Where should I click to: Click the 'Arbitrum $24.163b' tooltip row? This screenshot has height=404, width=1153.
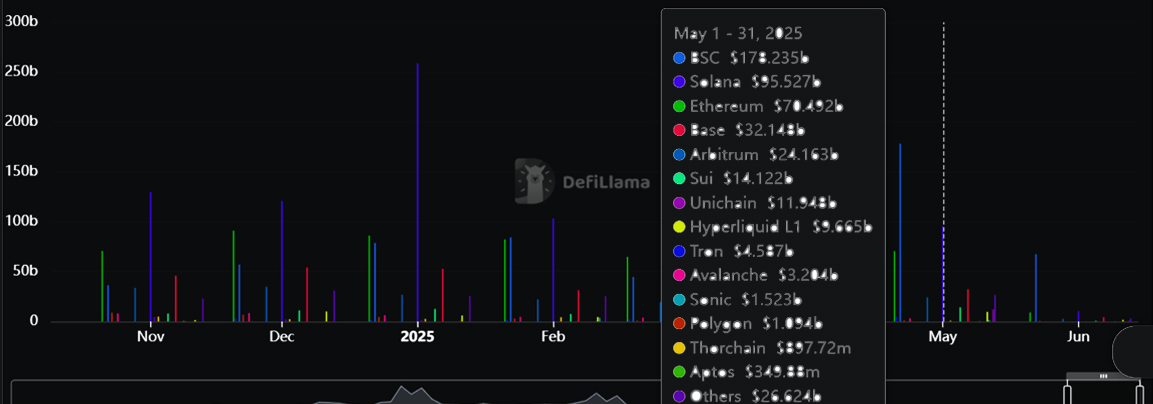coord(757,155)
